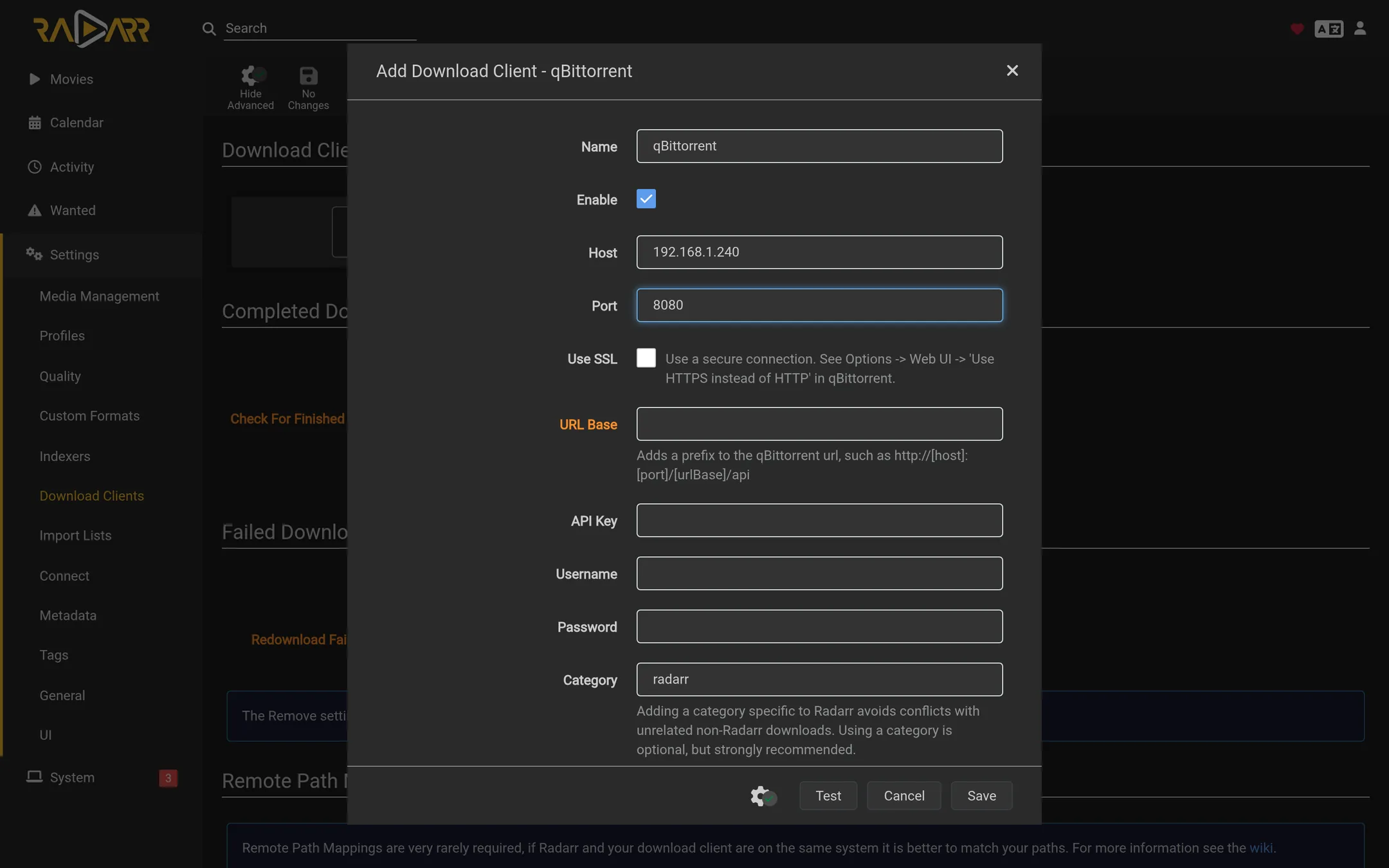Enable the Use SSL checkbox
This screenshot has height=868, width=1389.
tap(646, 357)
